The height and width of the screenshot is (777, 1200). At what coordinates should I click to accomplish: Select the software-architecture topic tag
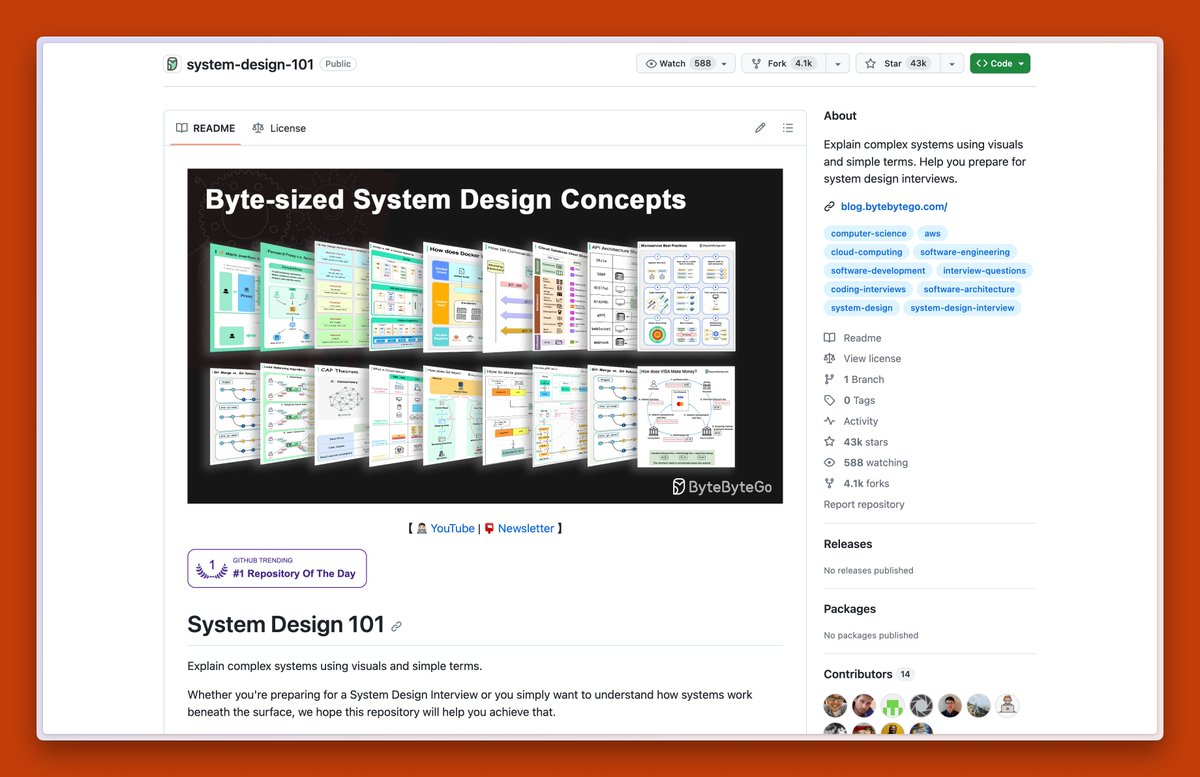point(969,289)
